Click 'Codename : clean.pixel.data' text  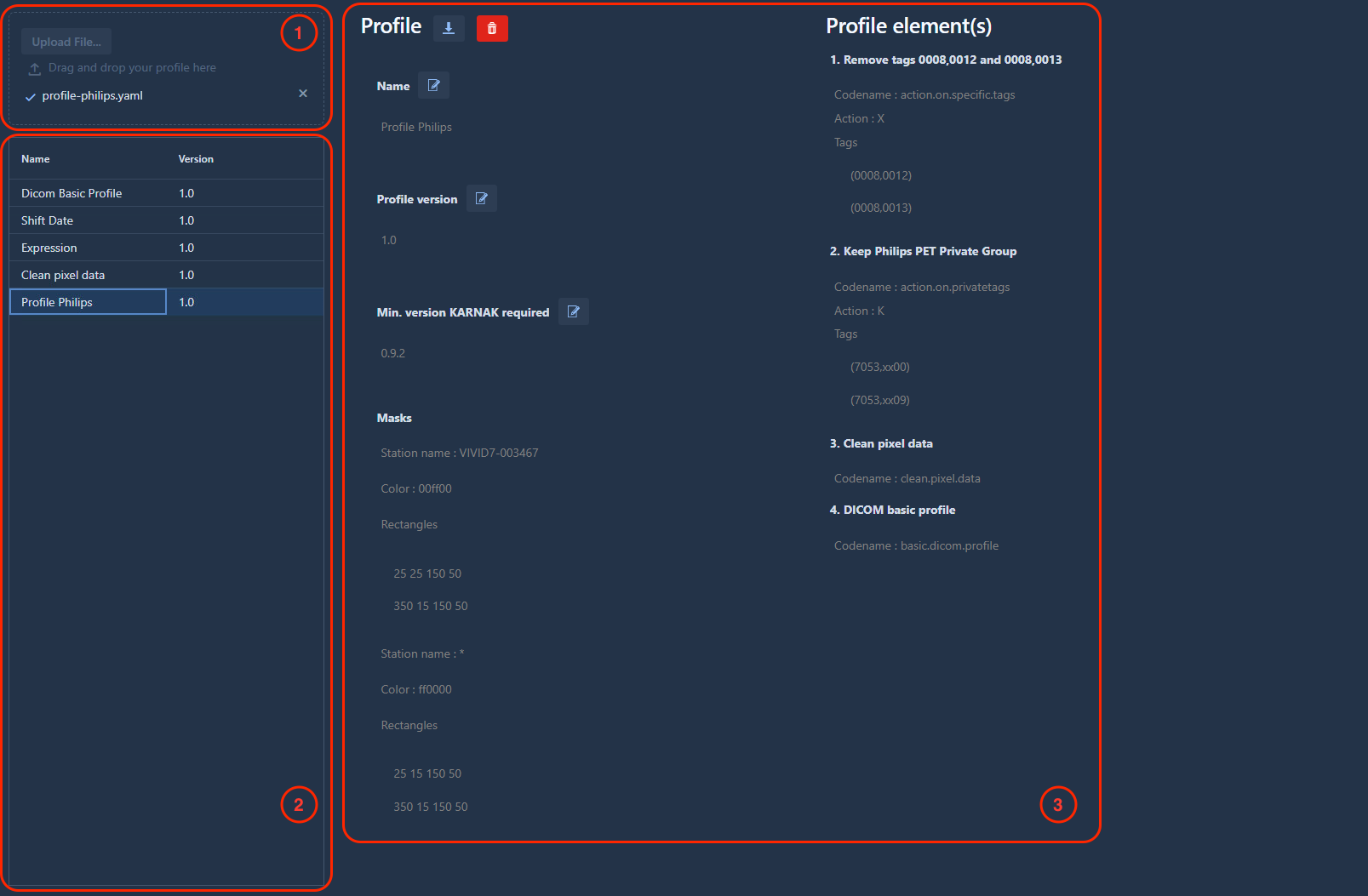pyautogui.click(x=907, y=478)
